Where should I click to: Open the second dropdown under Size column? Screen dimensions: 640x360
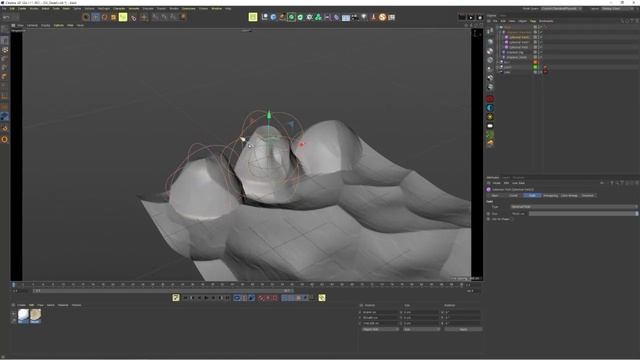pyautogui.click(x=421, y=329)
